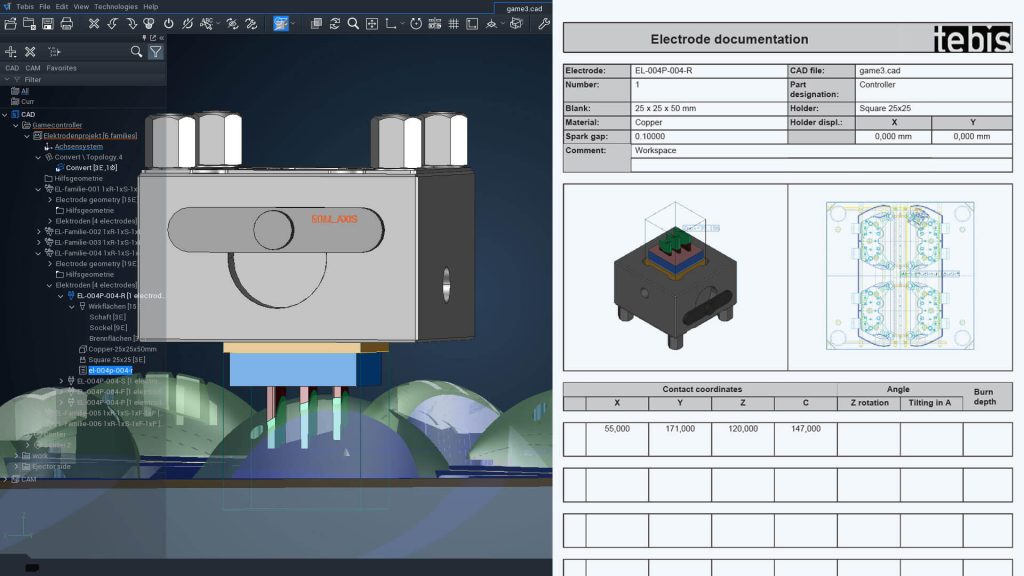1024x576 pixels.
Task: Click the Achsensystem link in the tree
Action: point(78,146)
